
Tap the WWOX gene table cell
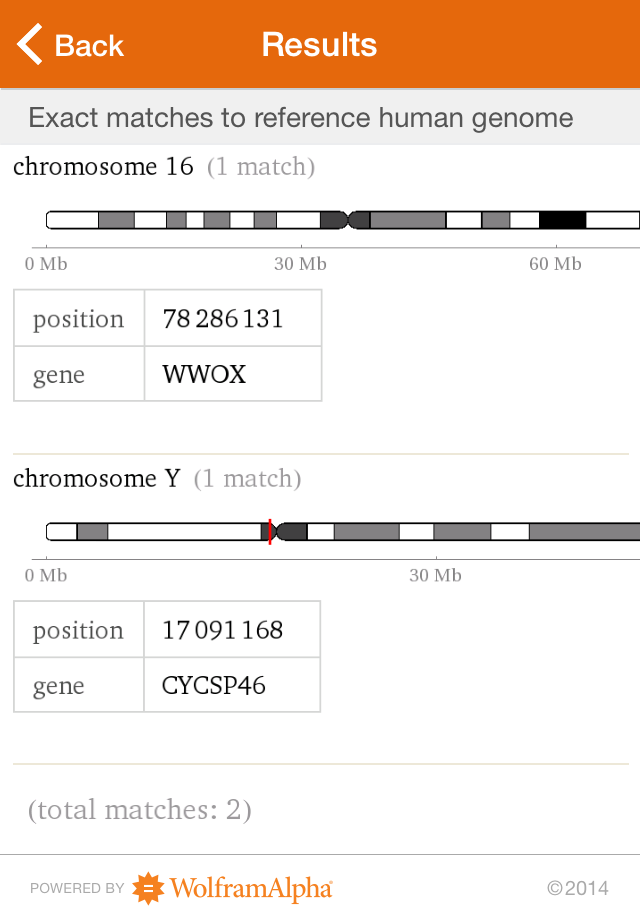[232, 374]
